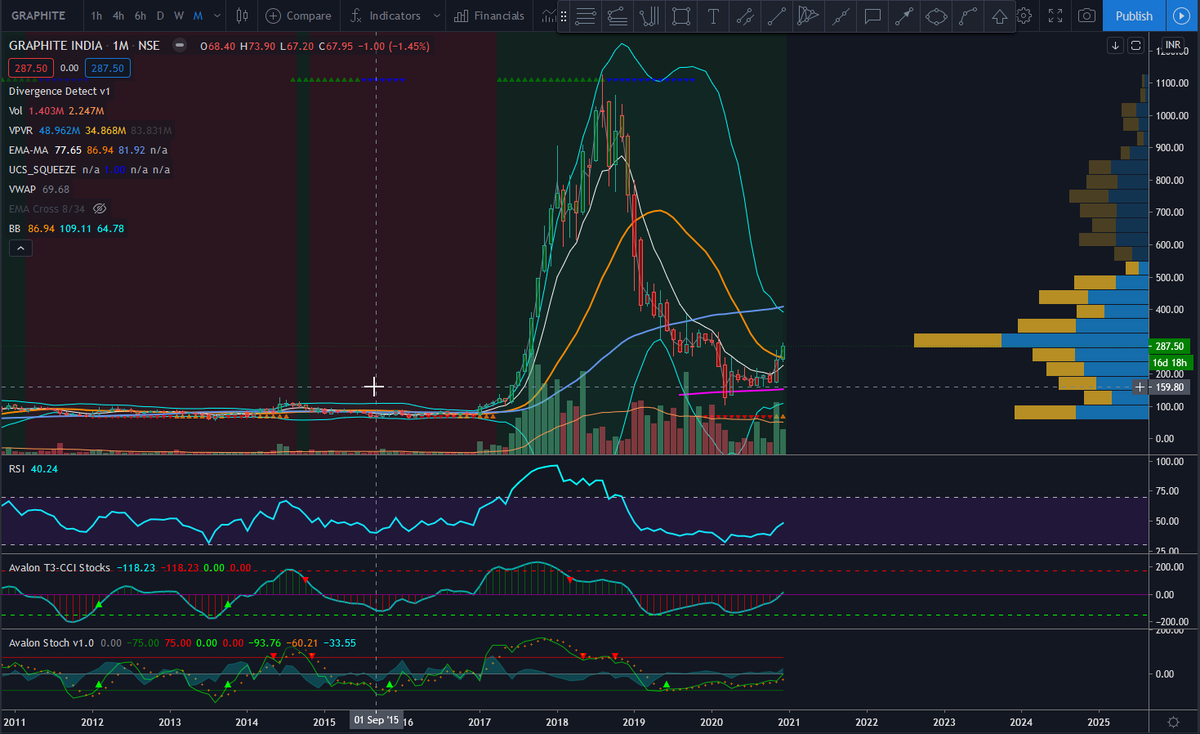
Task: Switch to the 1h interval
Action: [96, 16]
